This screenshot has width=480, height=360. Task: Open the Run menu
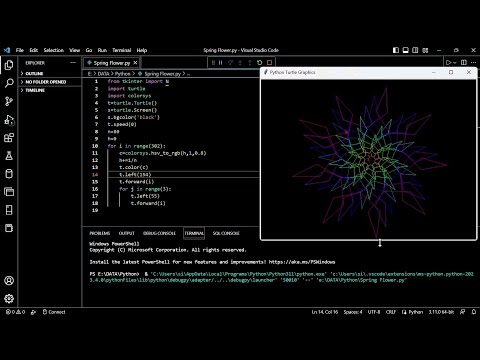102,50
